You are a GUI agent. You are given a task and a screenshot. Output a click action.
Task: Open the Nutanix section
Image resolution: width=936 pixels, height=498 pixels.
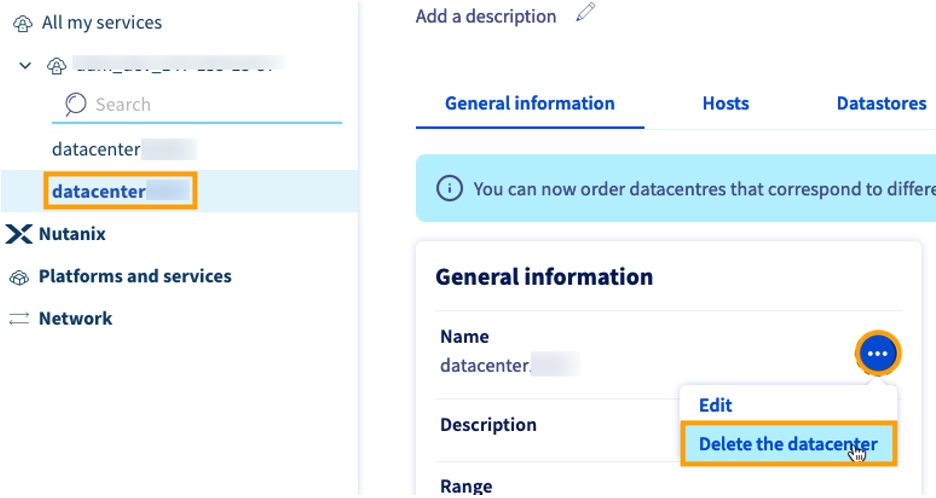[72, 233]
